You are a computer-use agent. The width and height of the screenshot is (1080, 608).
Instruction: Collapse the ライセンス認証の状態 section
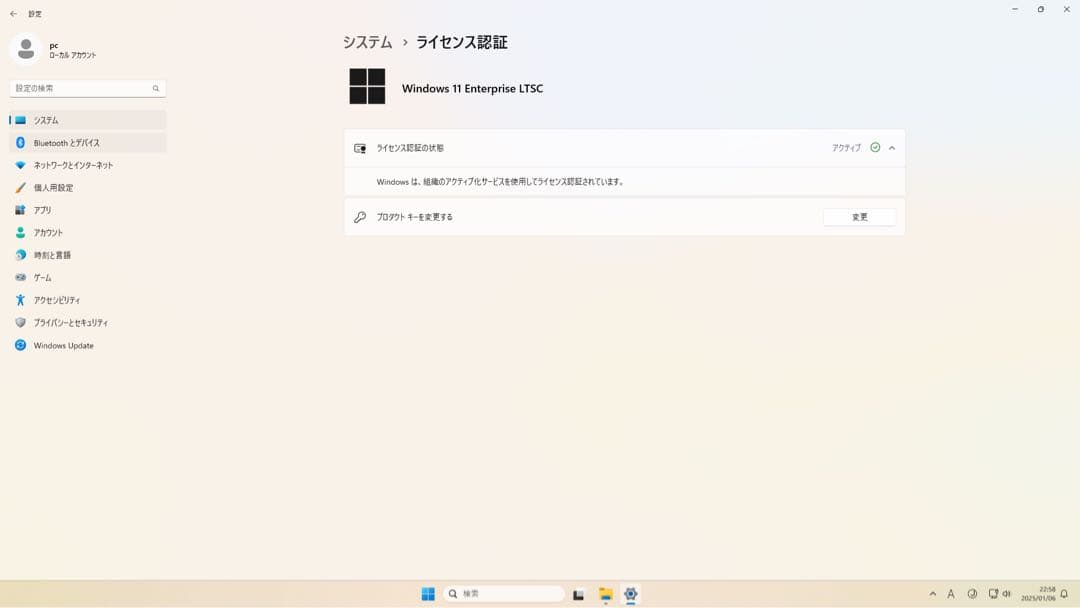tap(891, 146)
